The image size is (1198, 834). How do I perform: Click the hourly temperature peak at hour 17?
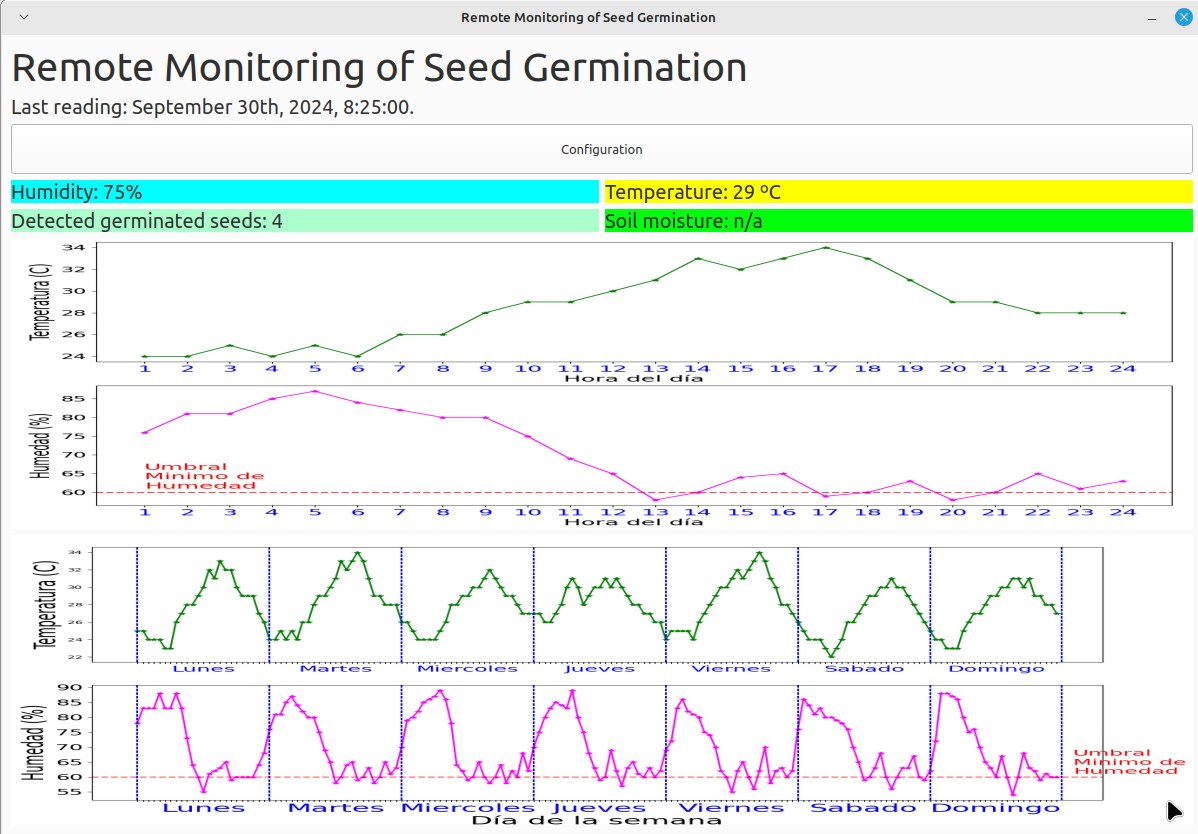pos(825,247)
